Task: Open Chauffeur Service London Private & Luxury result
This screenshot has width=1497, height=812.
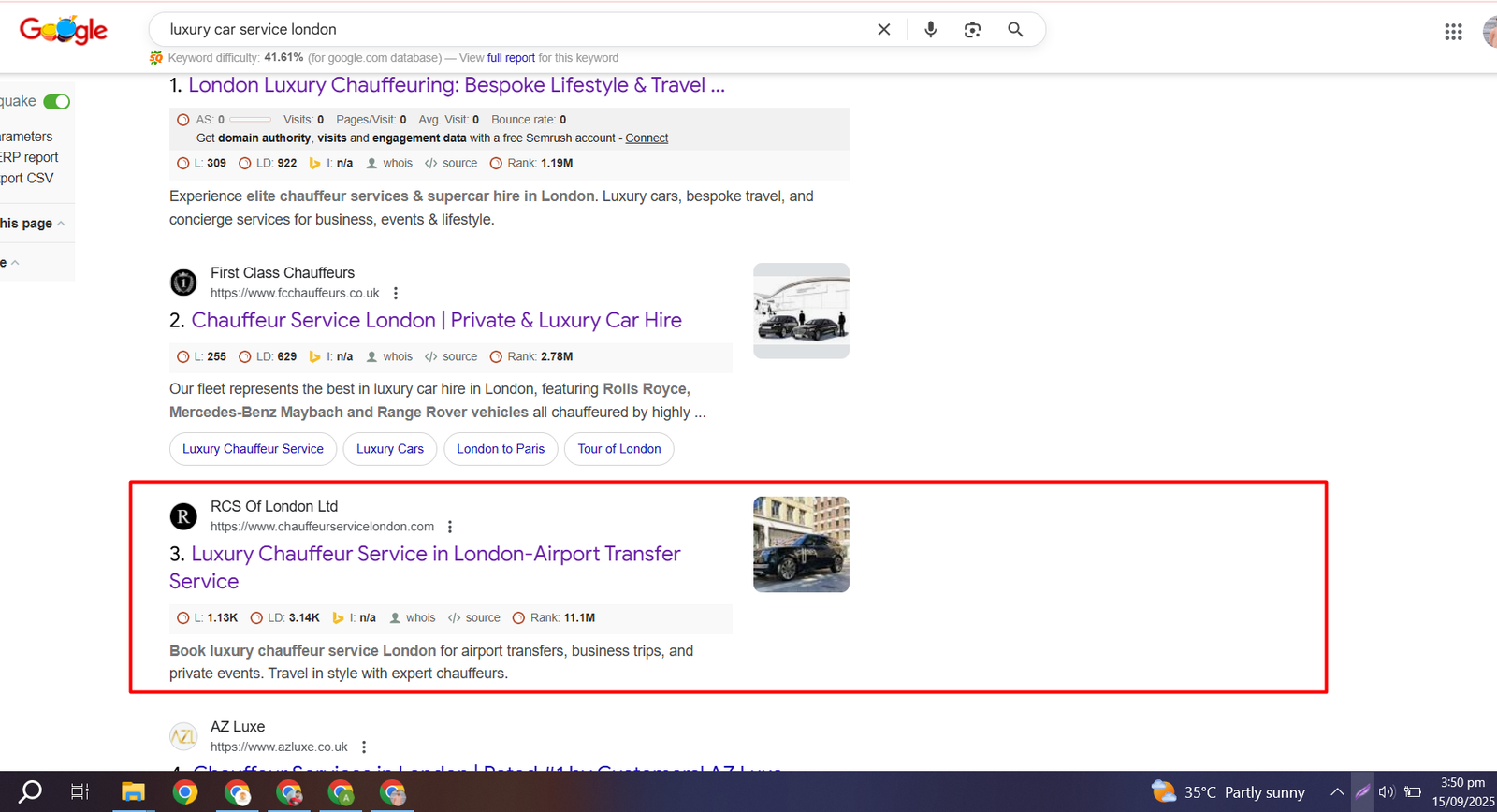Action: pos(436,320)
